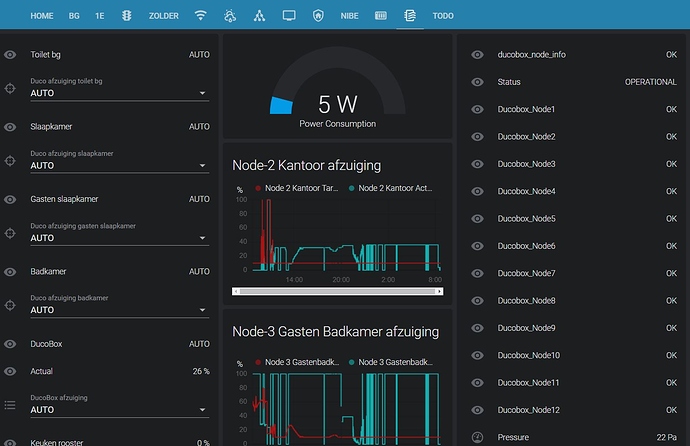690x446 pixels.
Task: Open Duco afzuiging badkamer dropdown
Action: point(119,310)
